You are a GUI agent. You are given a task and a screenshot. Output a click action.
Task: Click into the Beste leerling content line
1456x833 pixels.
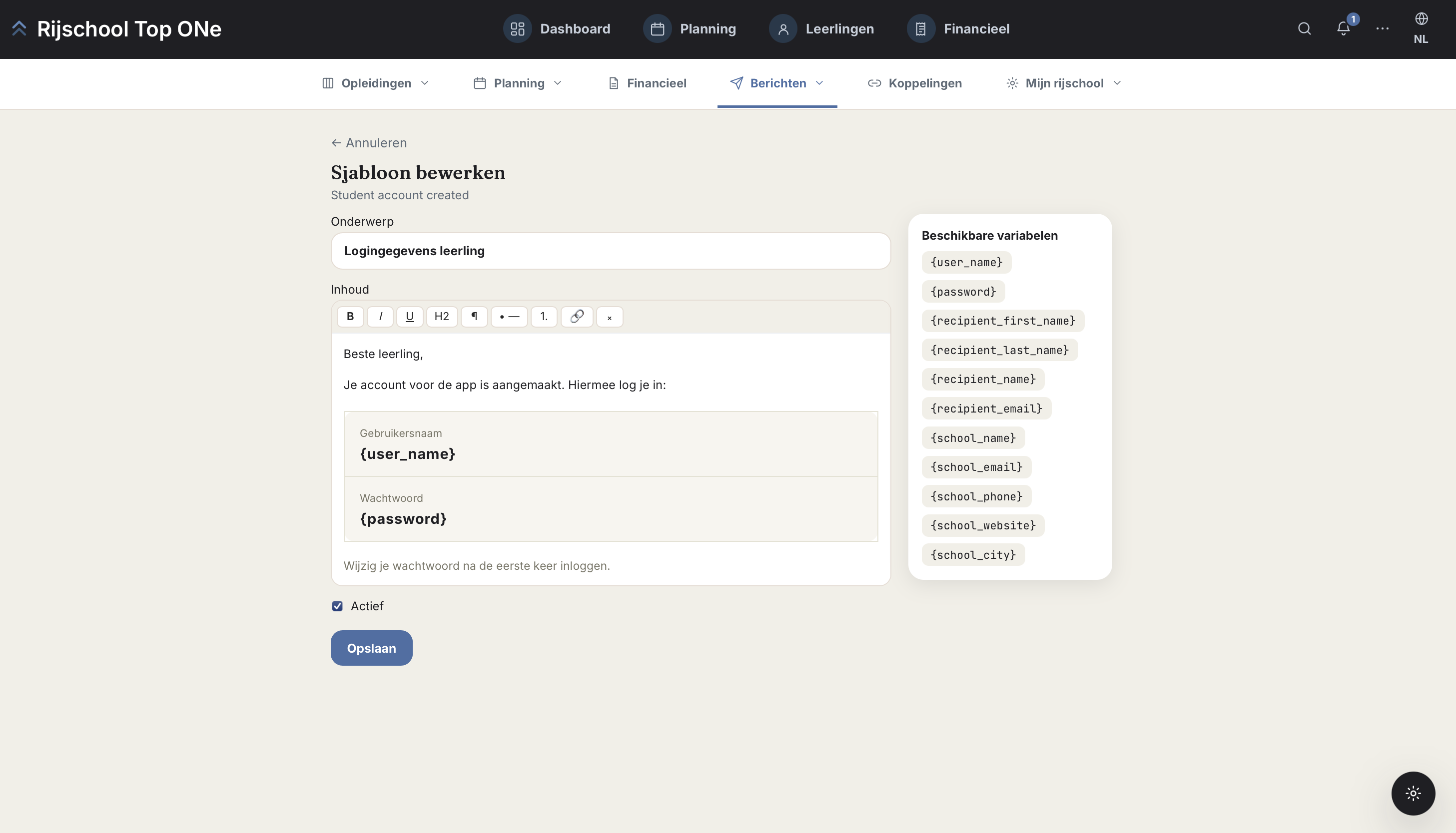[x=383, y=354]
